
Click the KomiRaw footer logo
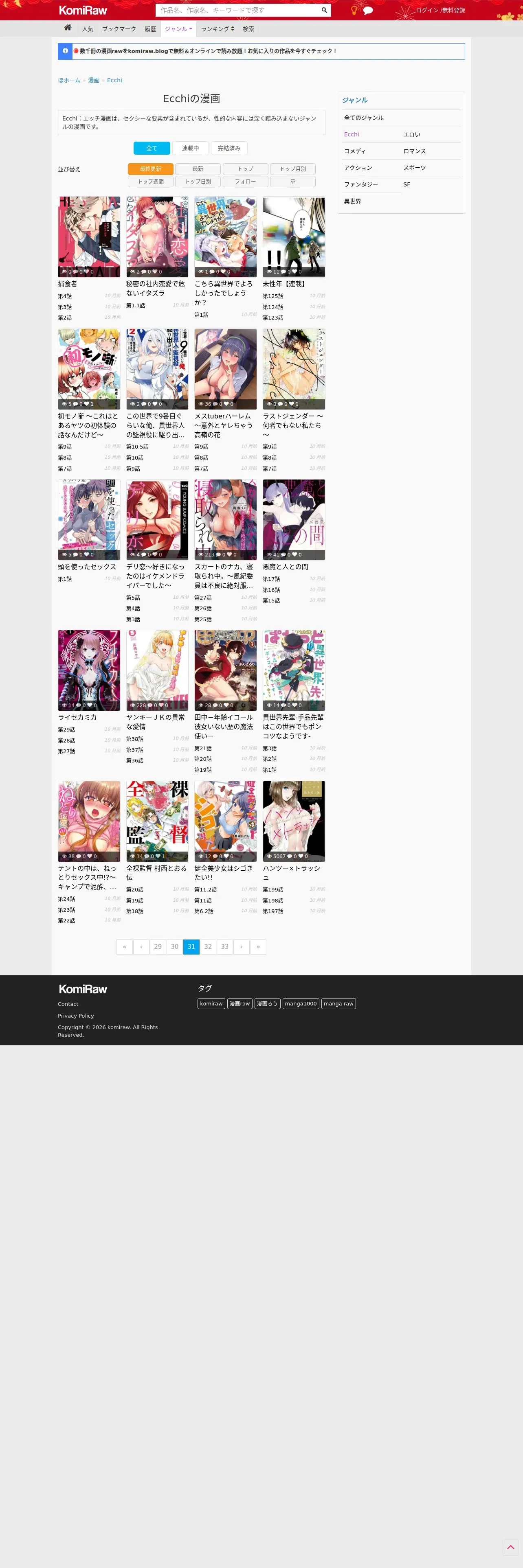point(83,989)
